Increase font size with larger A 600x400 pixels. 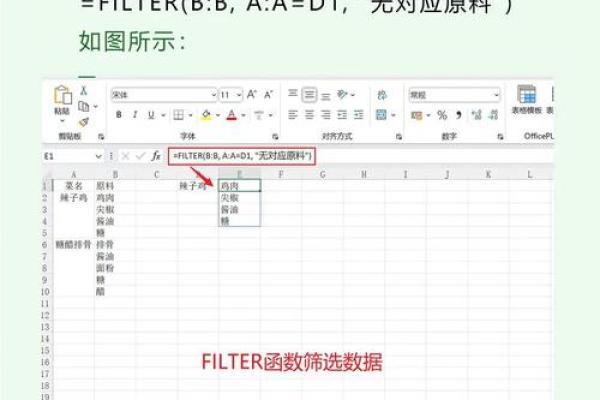[251, 95]
